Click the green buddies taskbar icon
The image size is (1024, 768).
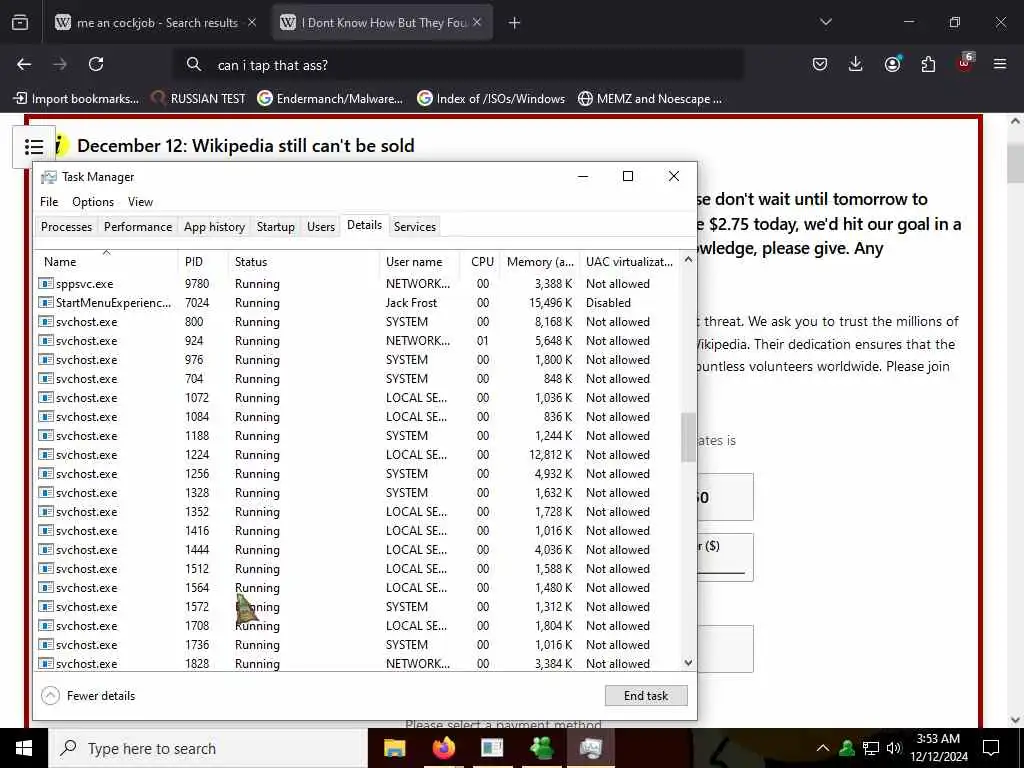coord(541,748)
